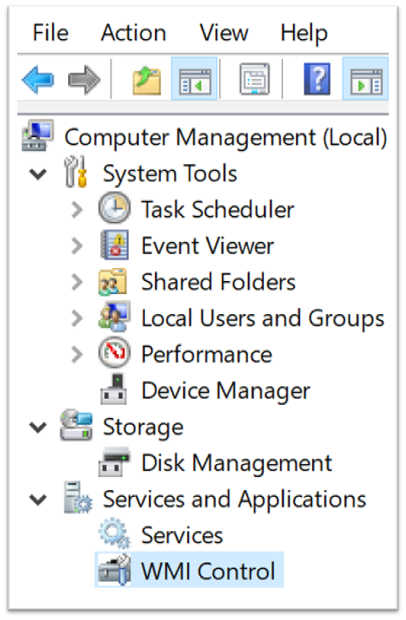Image resolution: width=406 pixels, height=620 pixels.
Task: Click the blue Back arrow
Action: coord(38,80)
